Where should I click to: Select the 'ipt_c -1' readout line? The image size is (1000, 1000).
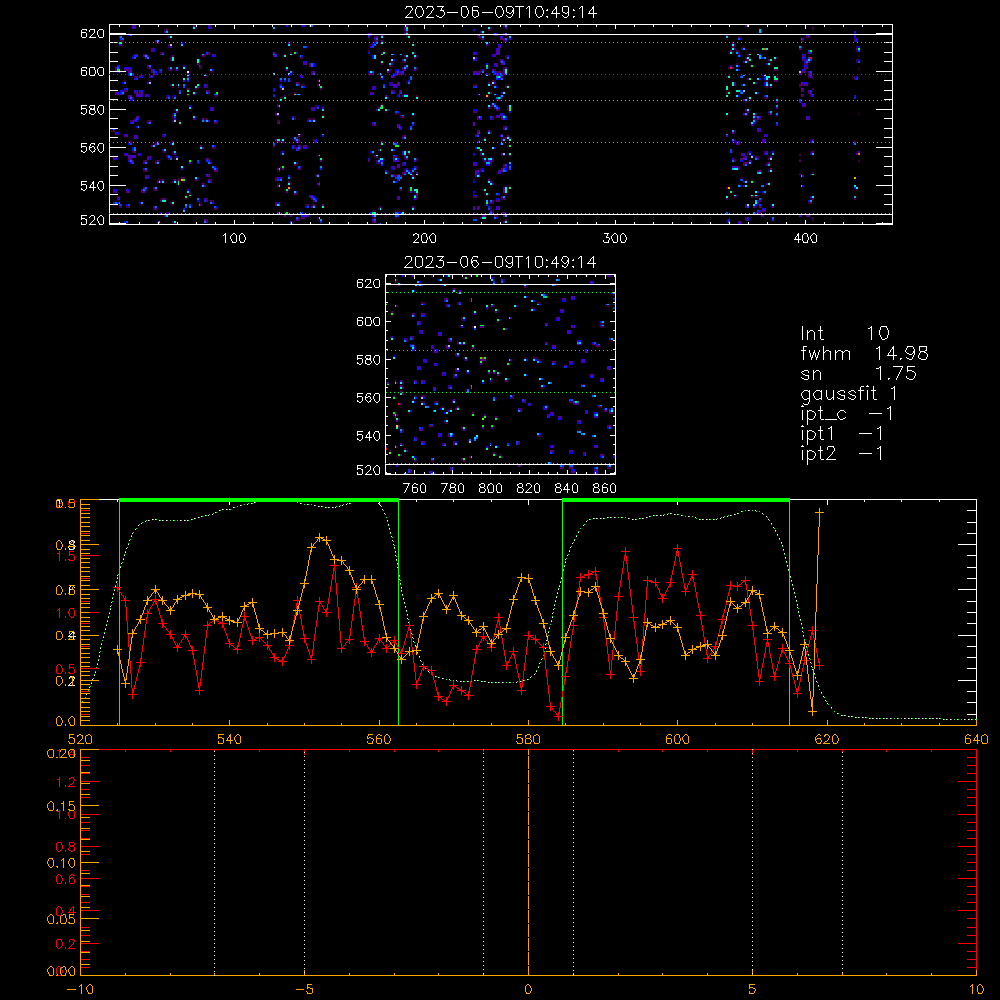pos(847,414)
